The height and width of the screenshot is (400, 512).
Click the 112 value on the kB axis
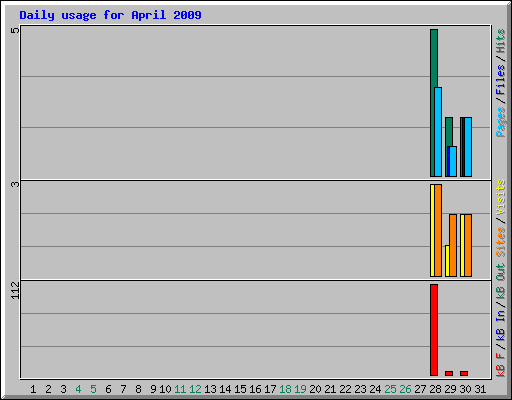pyautogui.click(x=15, y=290)
